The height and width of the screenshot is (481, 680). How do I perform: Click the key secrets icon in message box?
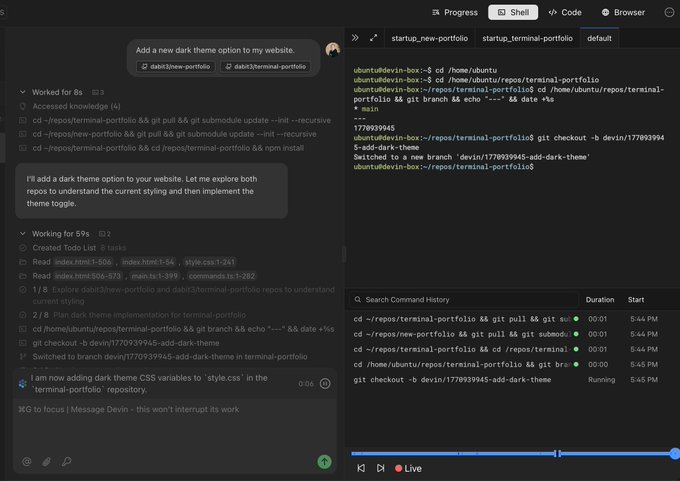tap(66, 461)
